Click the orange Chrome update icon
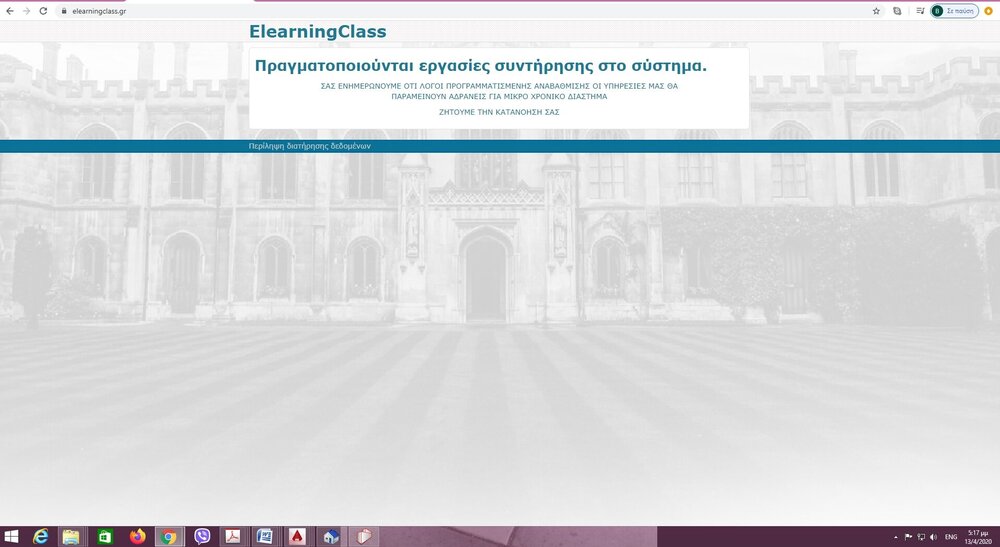This screenshot has width=1000, height=547. (x=989, y=11)
